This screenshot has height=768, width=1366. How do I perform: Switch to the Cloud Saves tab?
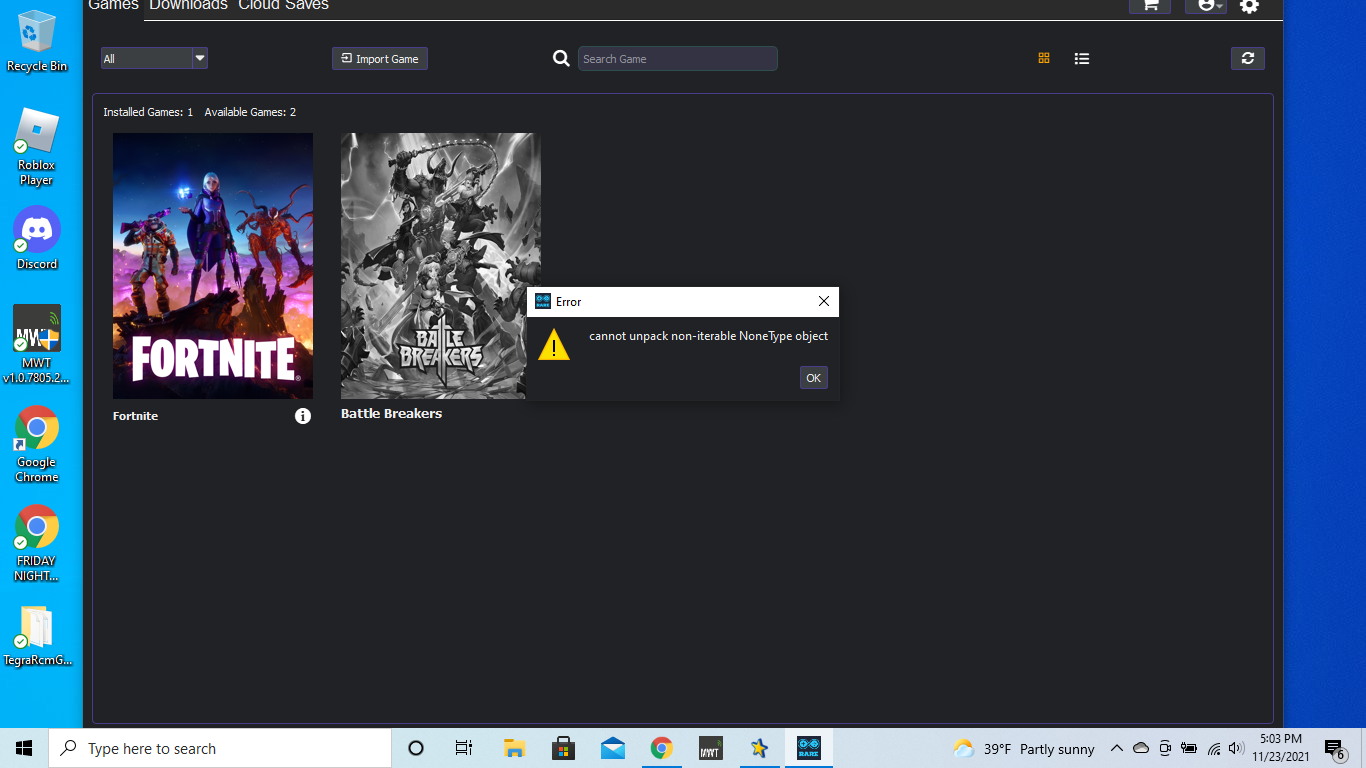tap(283, 5)
